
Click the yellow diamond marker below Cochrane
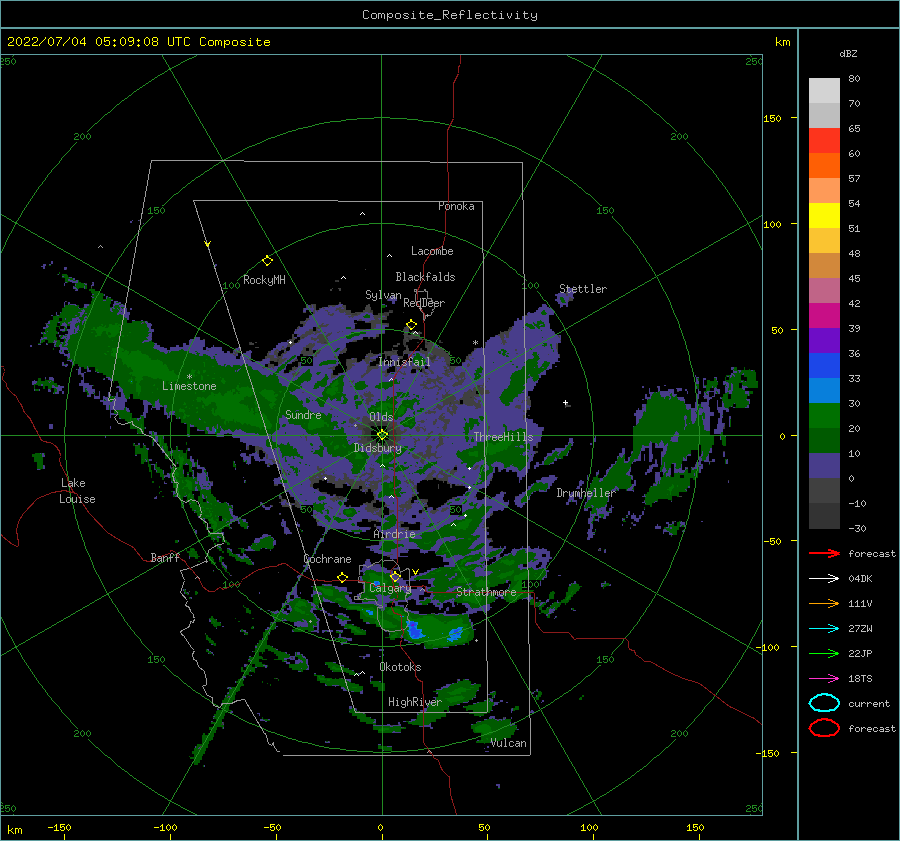[x=342, y=577]
